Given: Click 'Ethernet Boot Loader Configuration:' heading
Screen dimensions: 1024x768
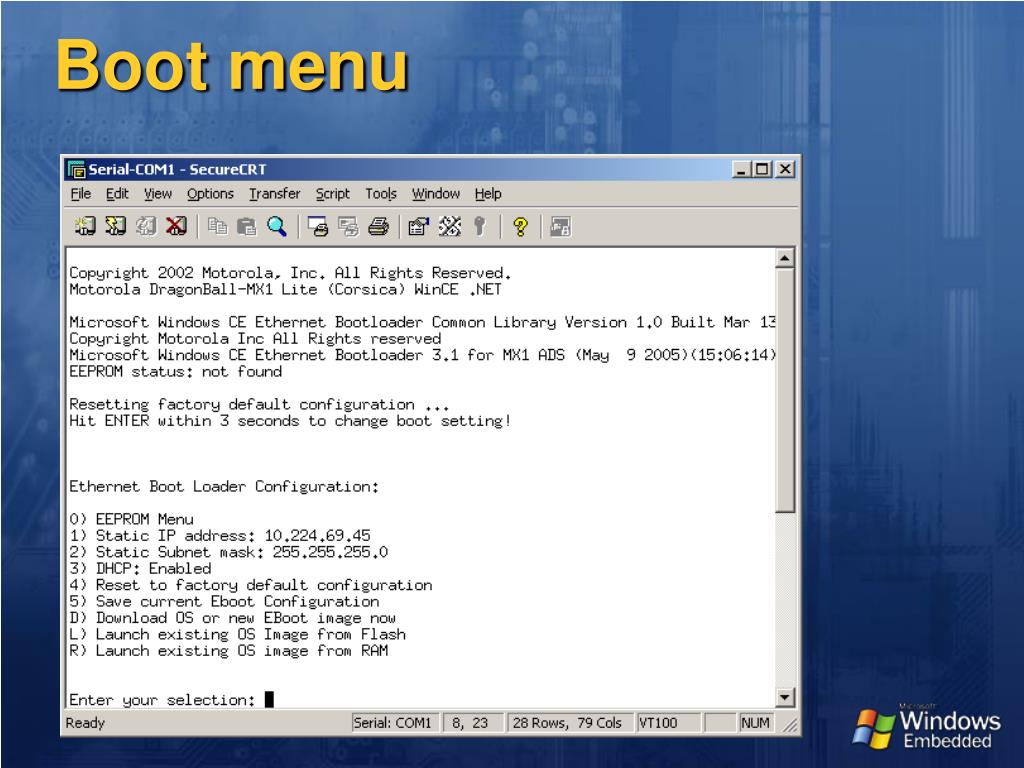Looking at the screenshot, I should (x=224, y=487).
